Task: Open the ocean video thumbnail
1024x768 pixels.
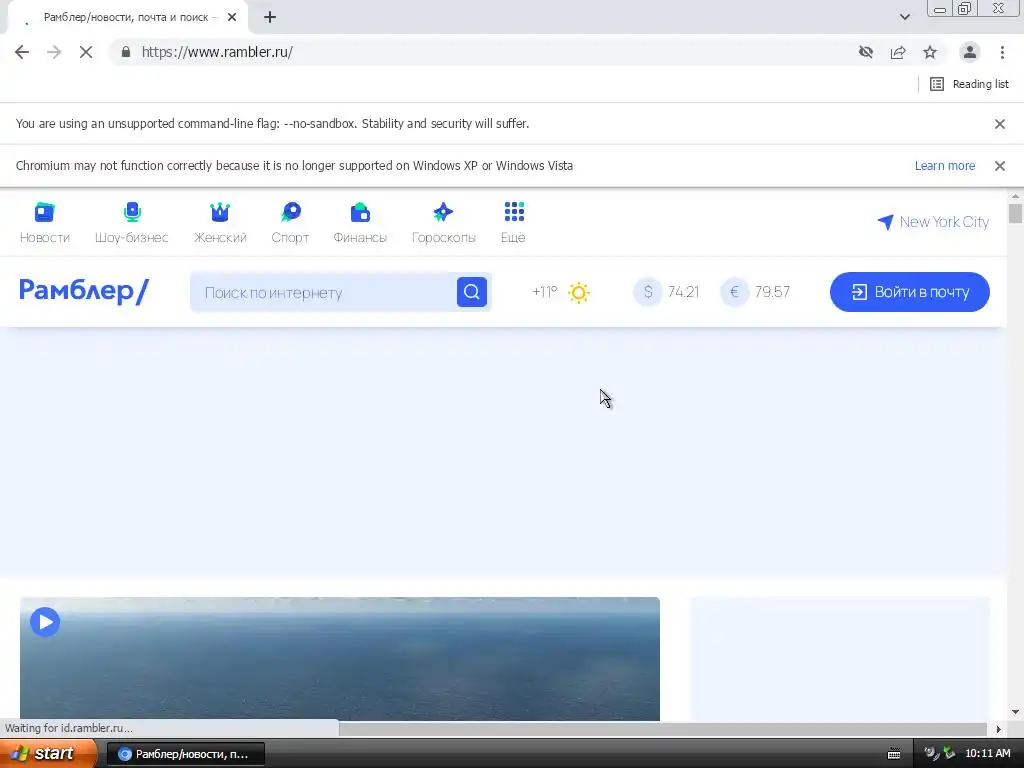Action: (340, 658)
